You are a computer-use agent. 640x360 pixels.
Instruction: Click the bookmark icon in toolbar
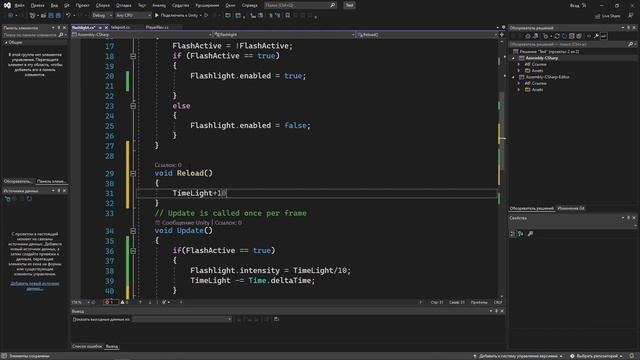pyautogui.click(x=288, y=16)
